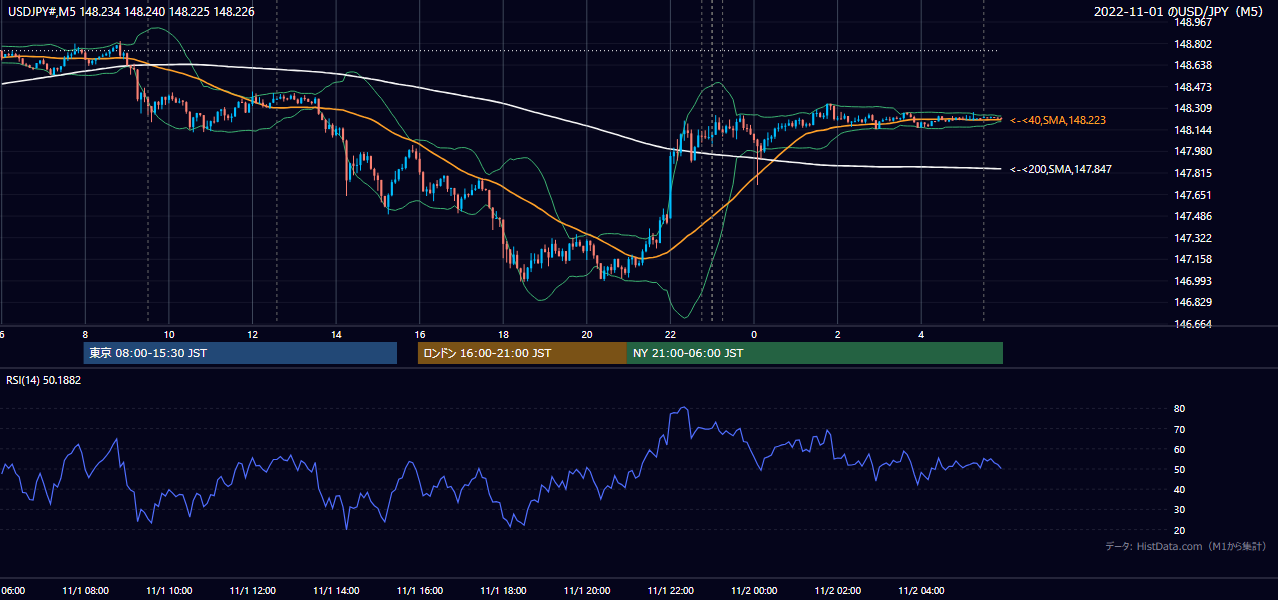
Task: Click the 11/1 22:00 time axis label
Action: (670, 590)
